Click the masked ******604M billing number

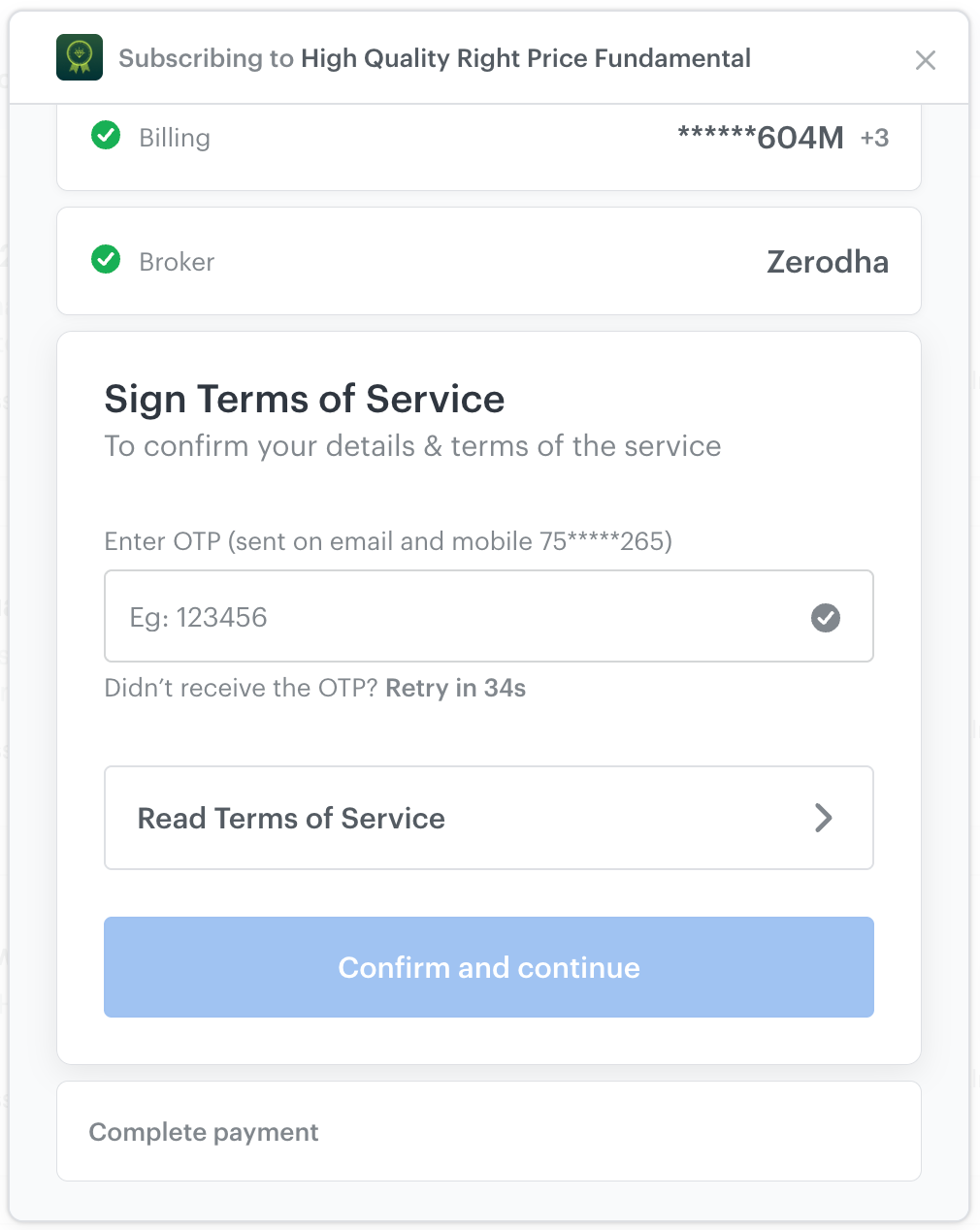pos(761,138)
